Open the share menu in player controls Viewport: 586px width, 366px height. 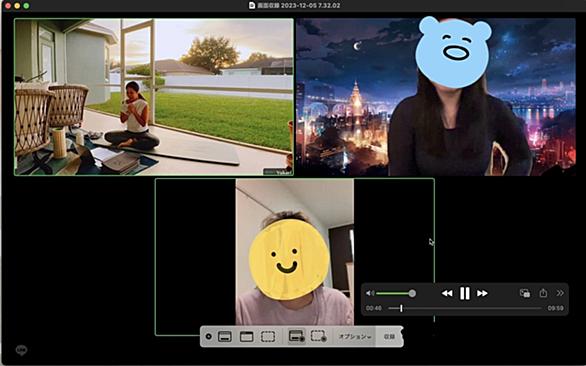pos(543,293)
